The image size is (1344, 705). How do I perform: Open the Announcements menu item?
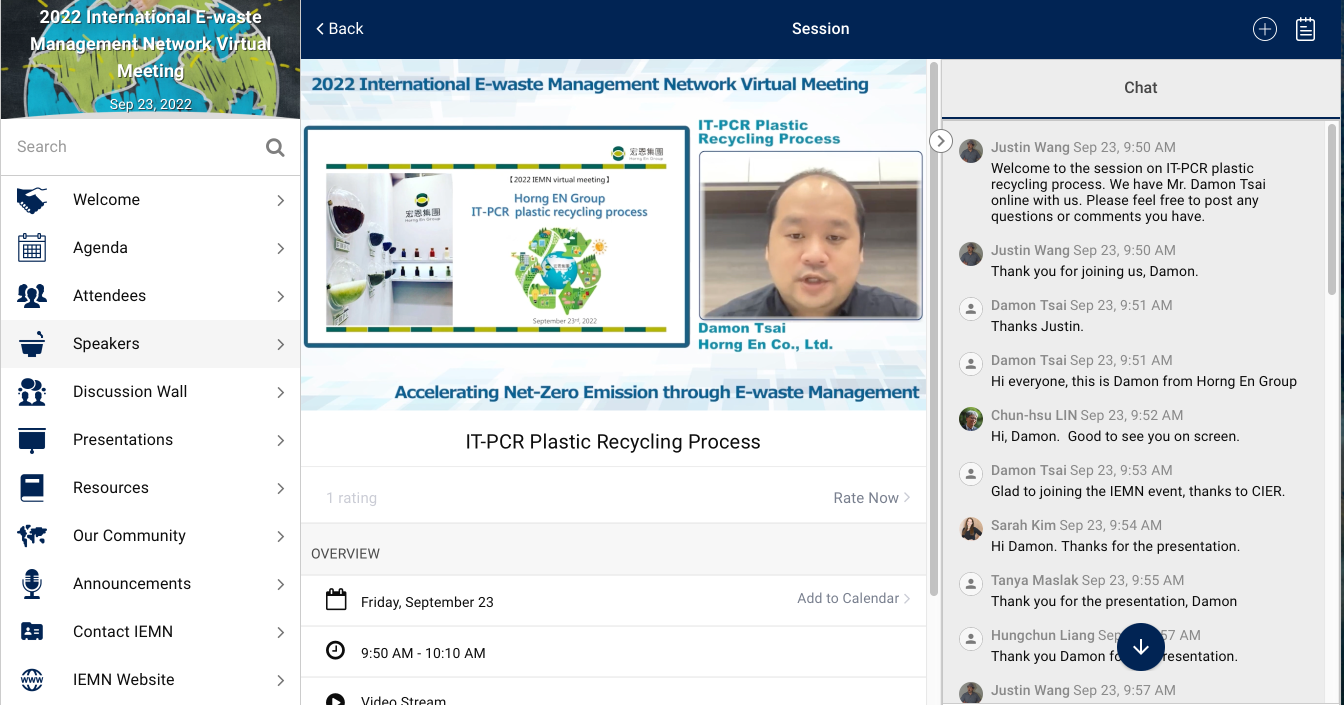click(x=150, y=584)
